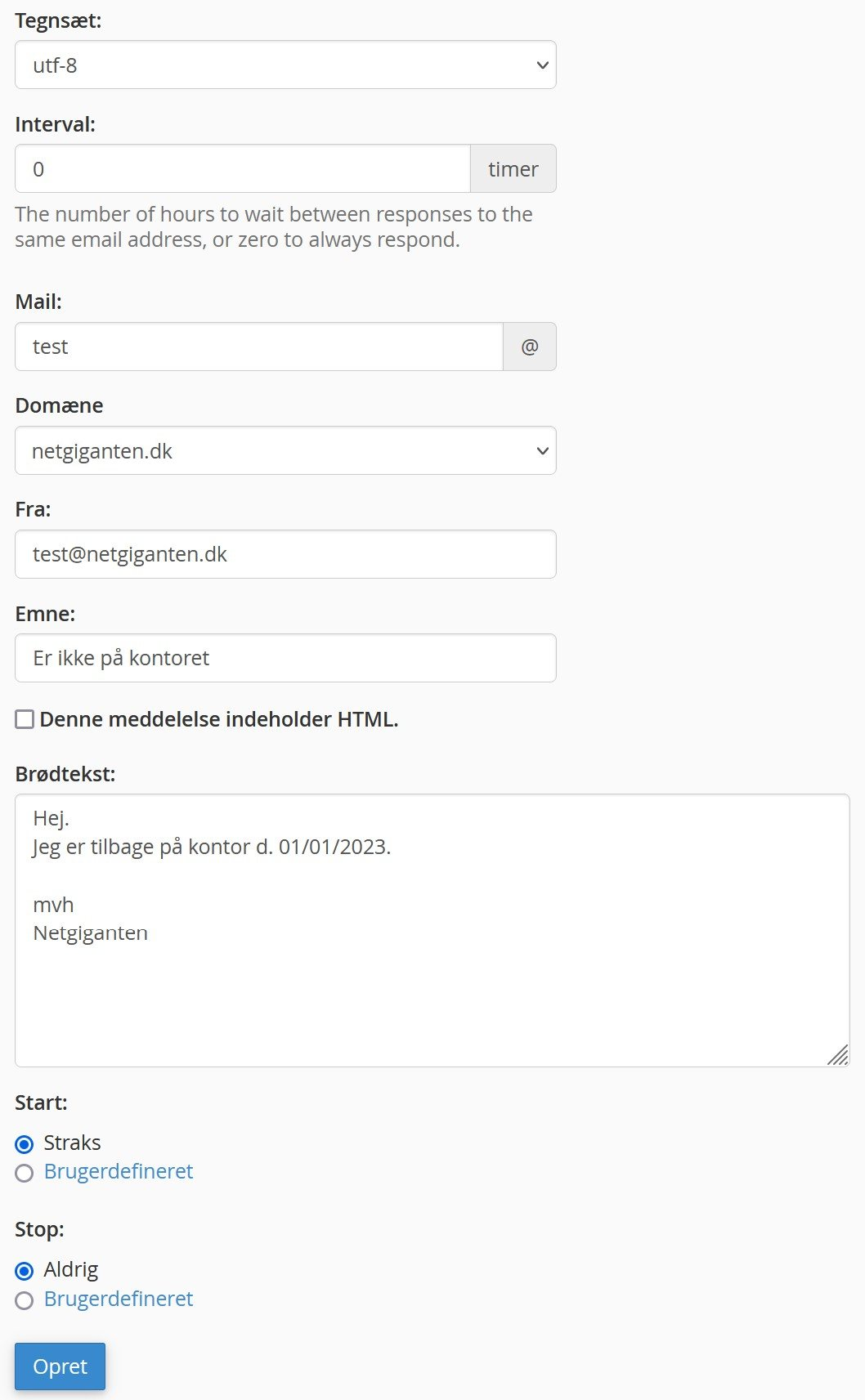Select the Start 'Straks' radio button
This screenshot has width=865, height=1400.
pyautogui.click(x=25, y=1143)
